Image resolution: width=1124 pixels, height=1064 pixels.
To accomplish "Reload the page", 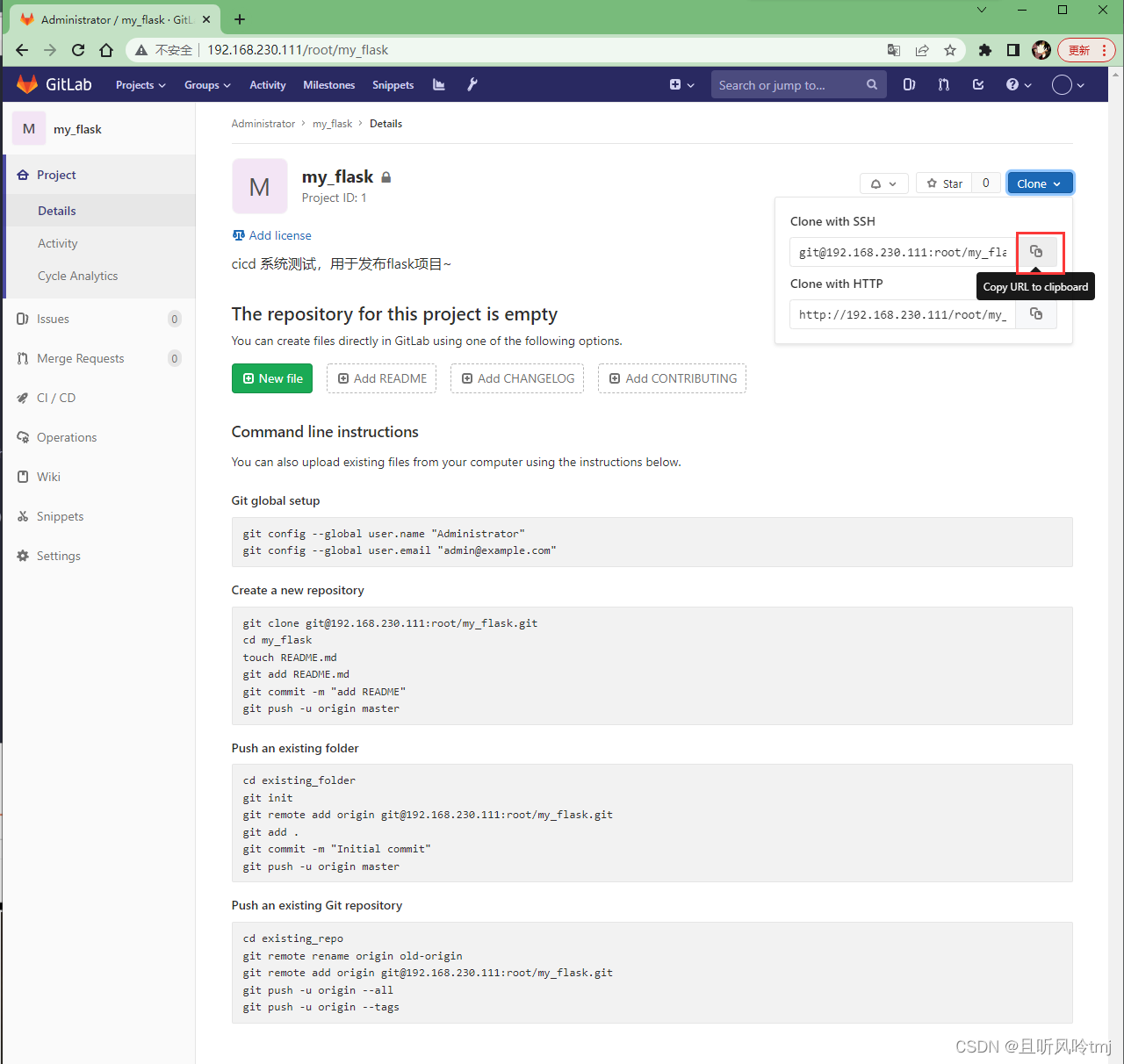I will point(78,50).
